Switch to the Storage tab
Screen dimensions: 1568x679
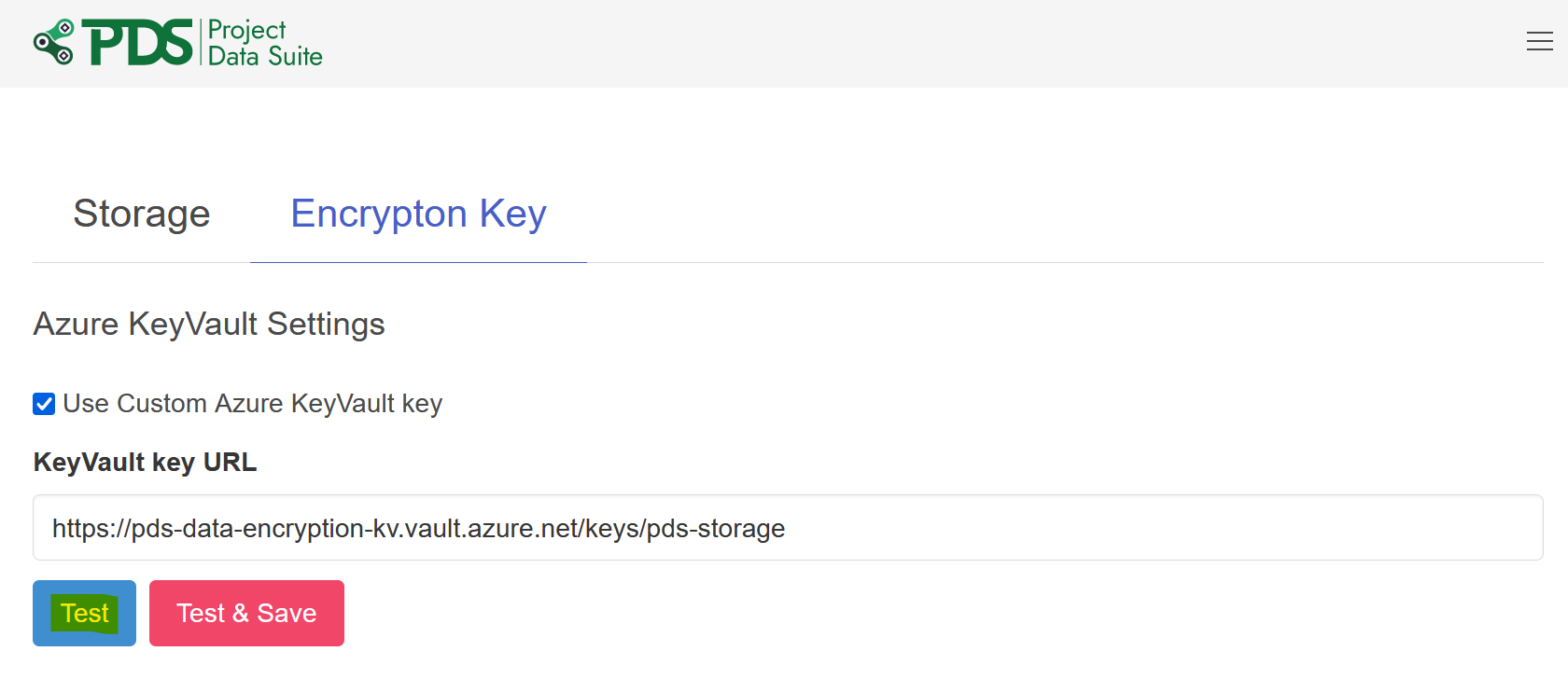tap(141, 214)
